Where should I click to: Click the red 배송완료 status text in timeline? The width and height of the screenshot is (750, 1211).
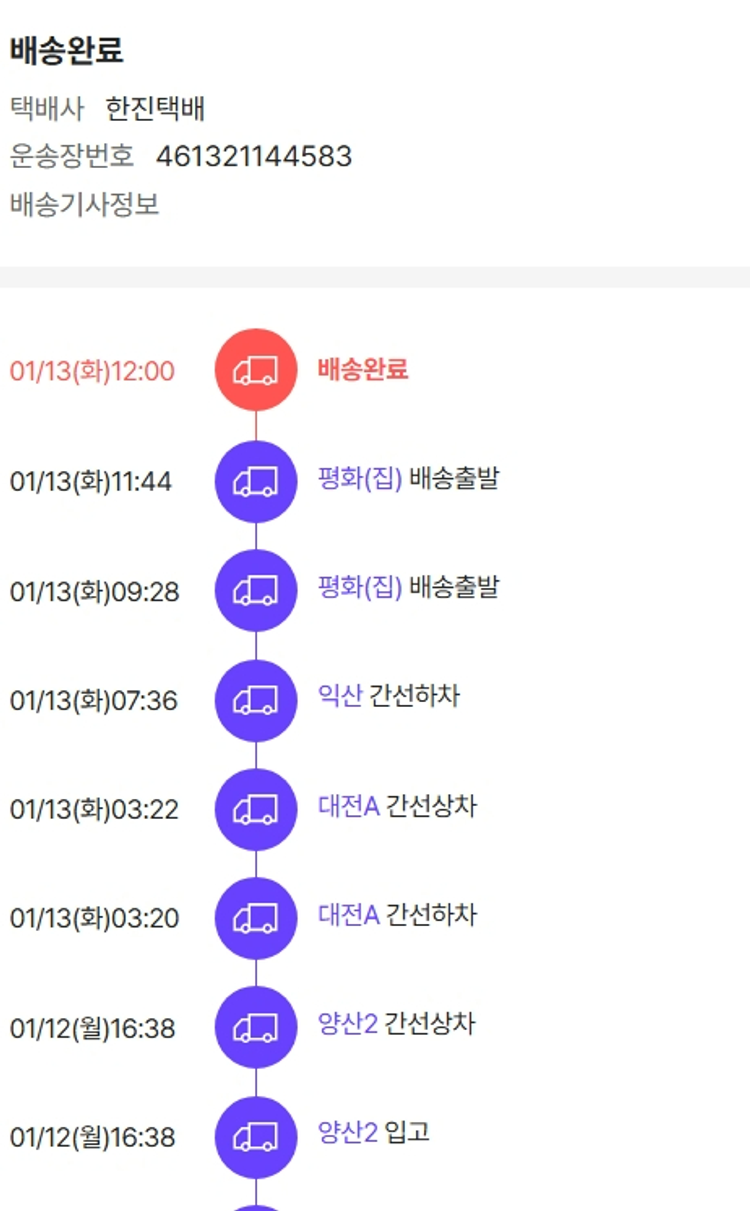tap(363, 370)
